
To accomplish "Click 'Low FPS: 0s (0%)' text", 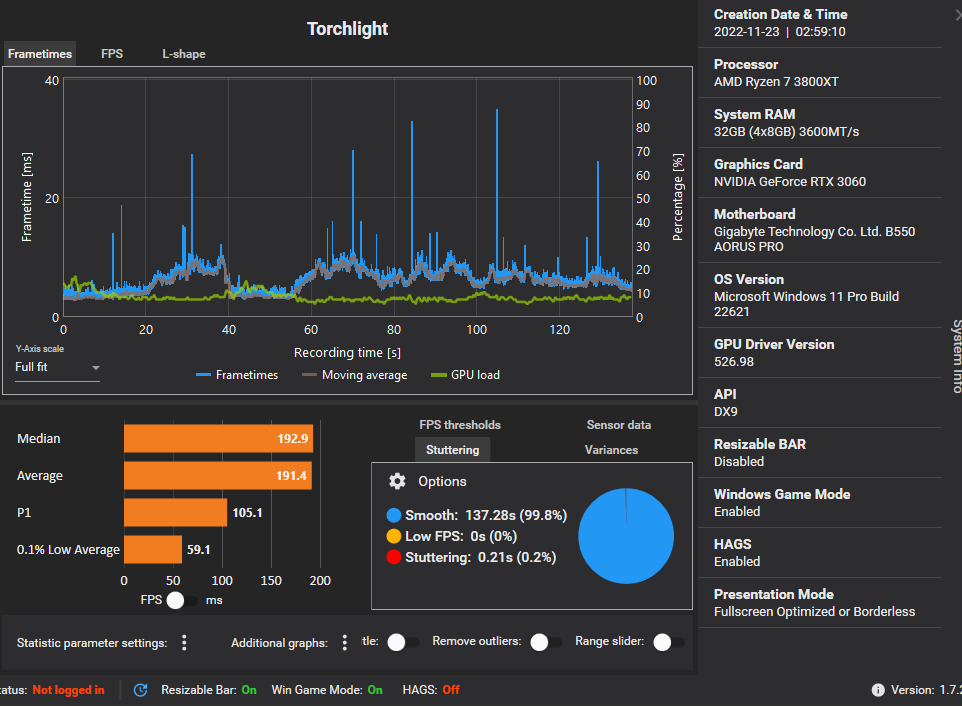I will [x=461, y=536].
